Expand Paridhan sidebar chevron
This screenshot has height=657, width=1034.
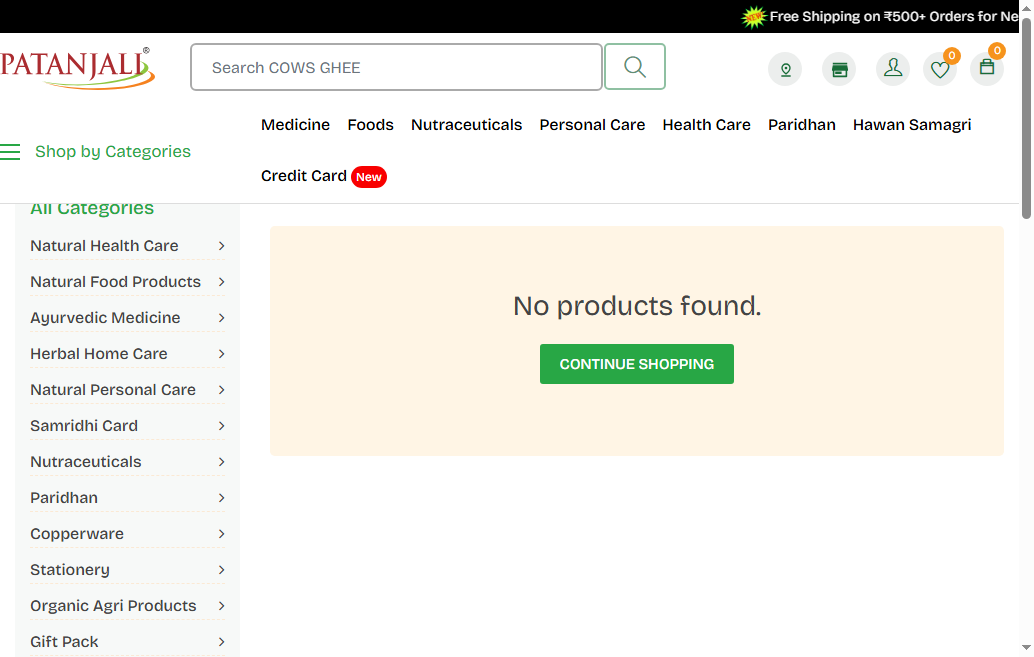[x=222, y=498]
